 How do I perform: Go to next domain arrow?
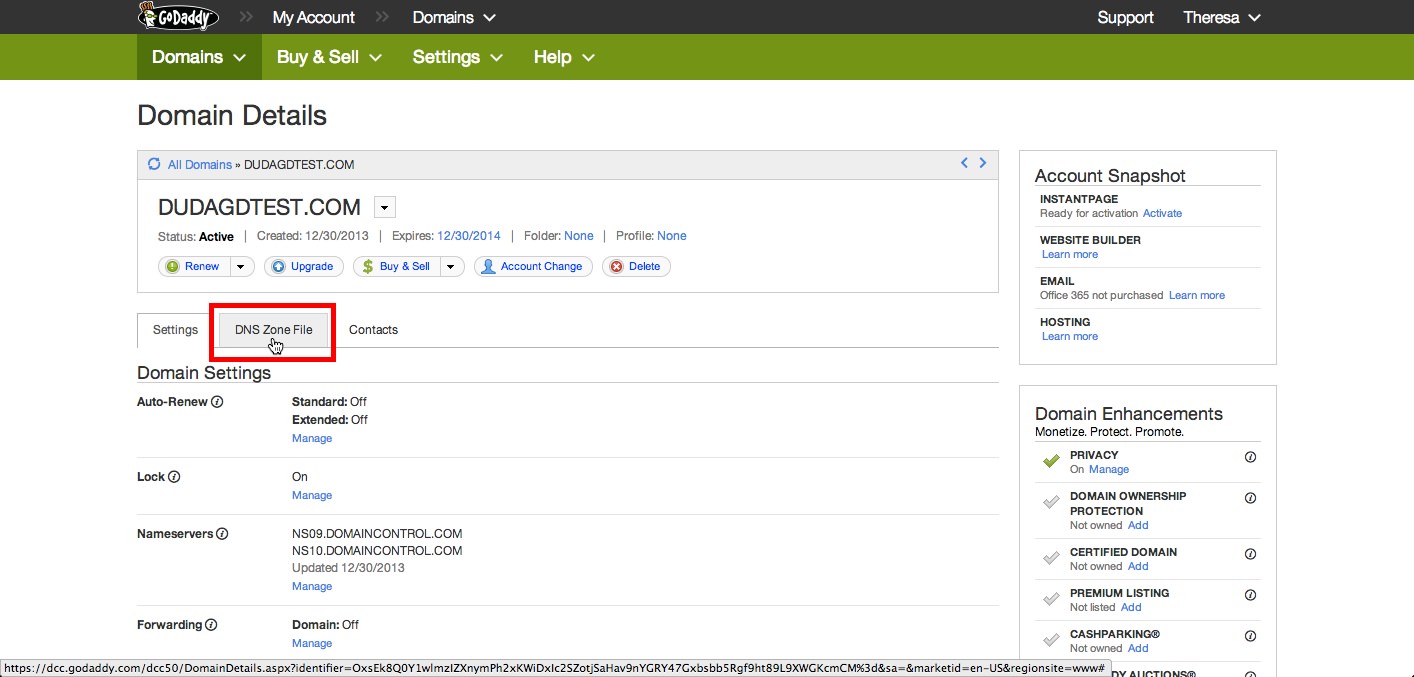tap(983, 163)
